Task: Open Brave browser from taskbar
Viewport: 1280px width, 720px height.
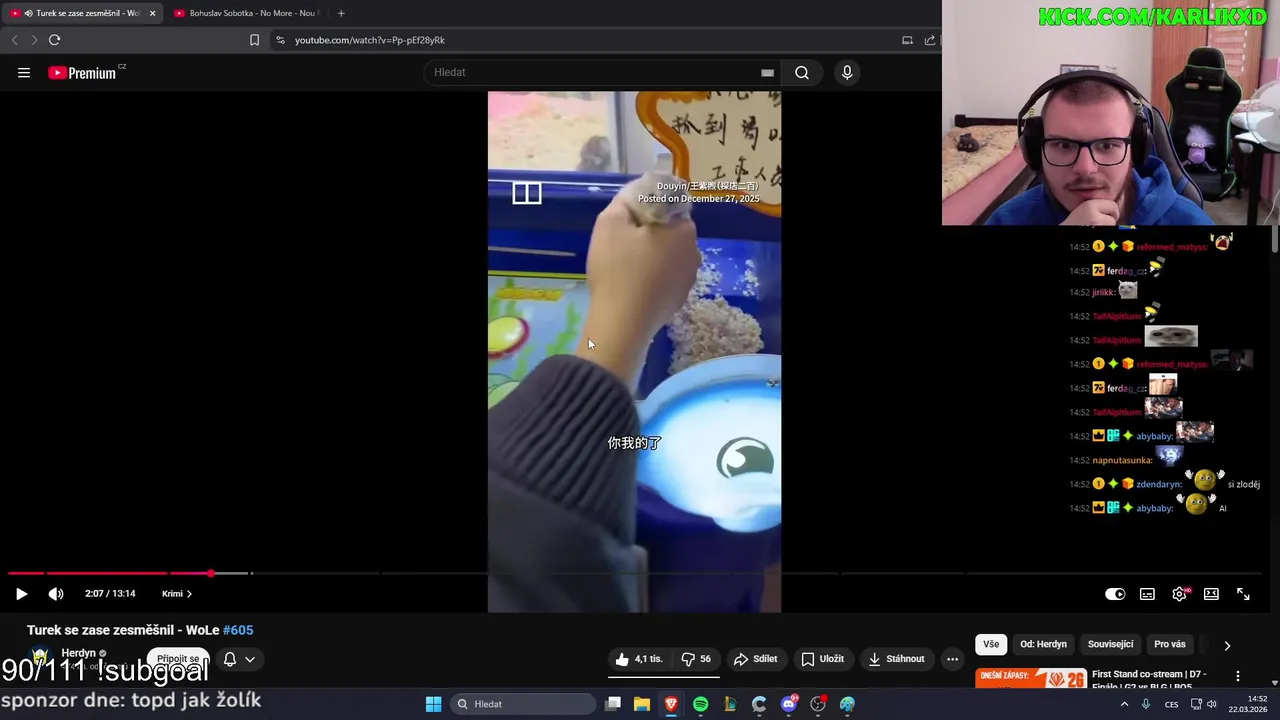Action: tap(671, 704)
